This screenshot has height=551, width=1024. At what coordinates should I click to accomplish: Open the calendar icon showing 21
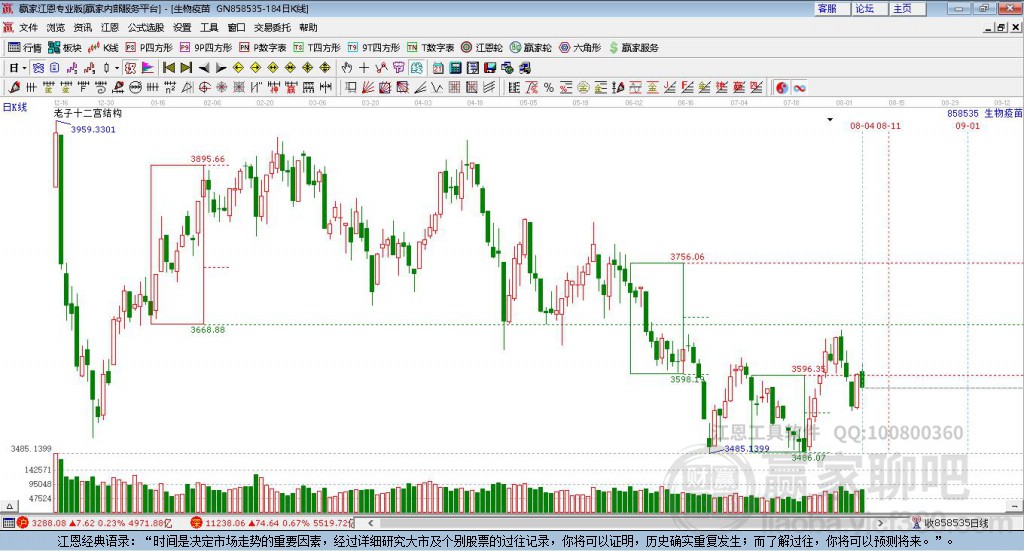pos(438,67)
